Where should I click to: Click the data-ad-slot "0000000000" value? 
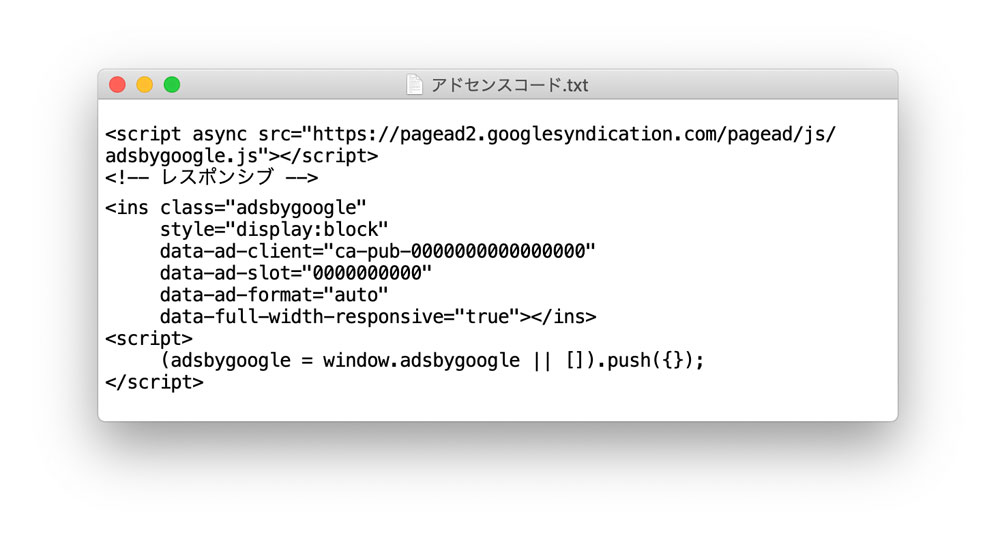pyautogui.click(x=367, y=273)
